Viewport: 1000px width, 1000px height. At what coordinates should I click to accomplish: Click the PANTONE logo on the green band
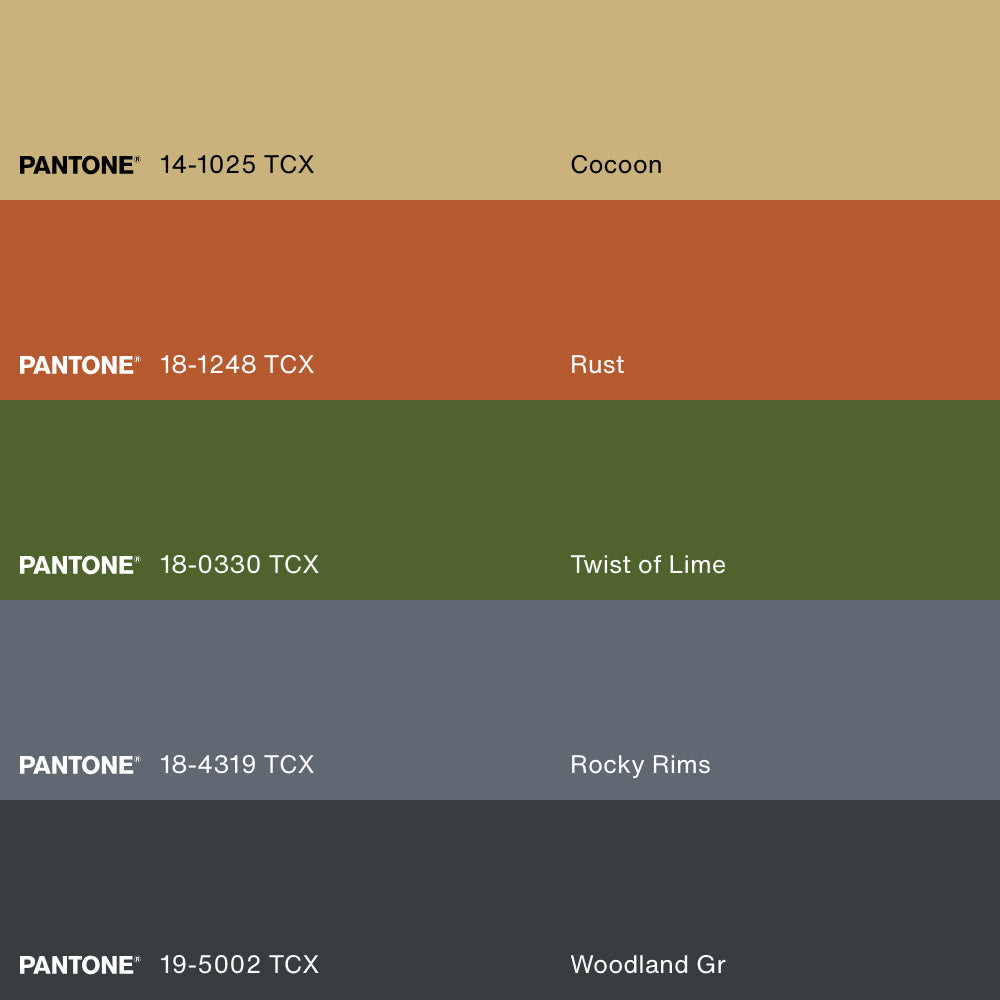[x=79, y=565]
